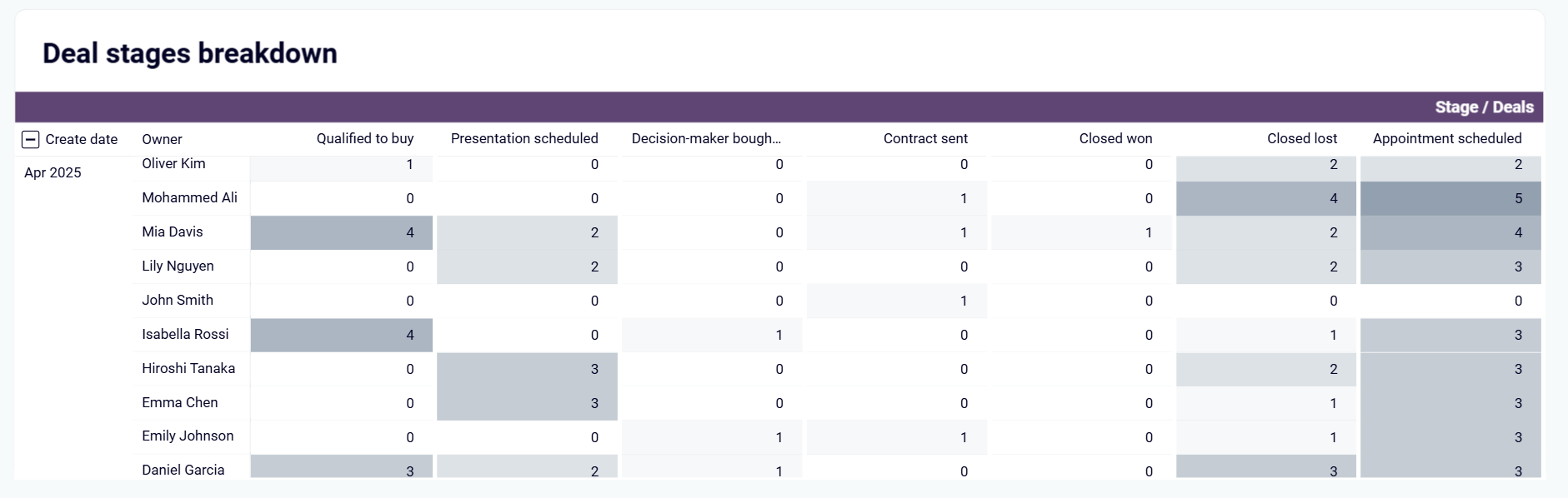This screenshot has height=498, width=1568.
Task: Click the Presentation scheduled column header
Action: [524, 138]
